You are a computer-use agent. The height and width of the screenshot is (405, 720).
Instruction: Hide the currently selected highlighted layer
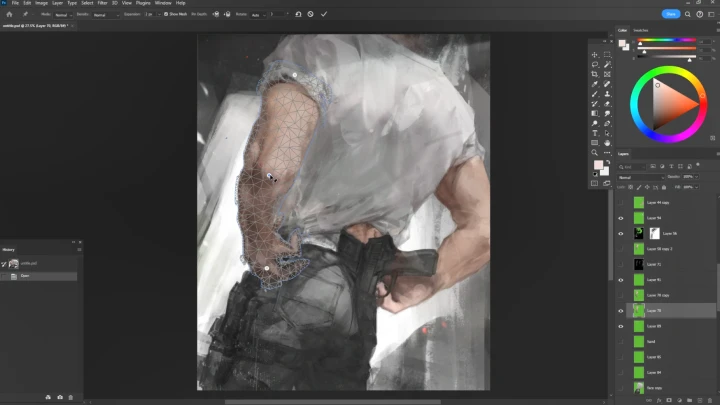[621, 311]
